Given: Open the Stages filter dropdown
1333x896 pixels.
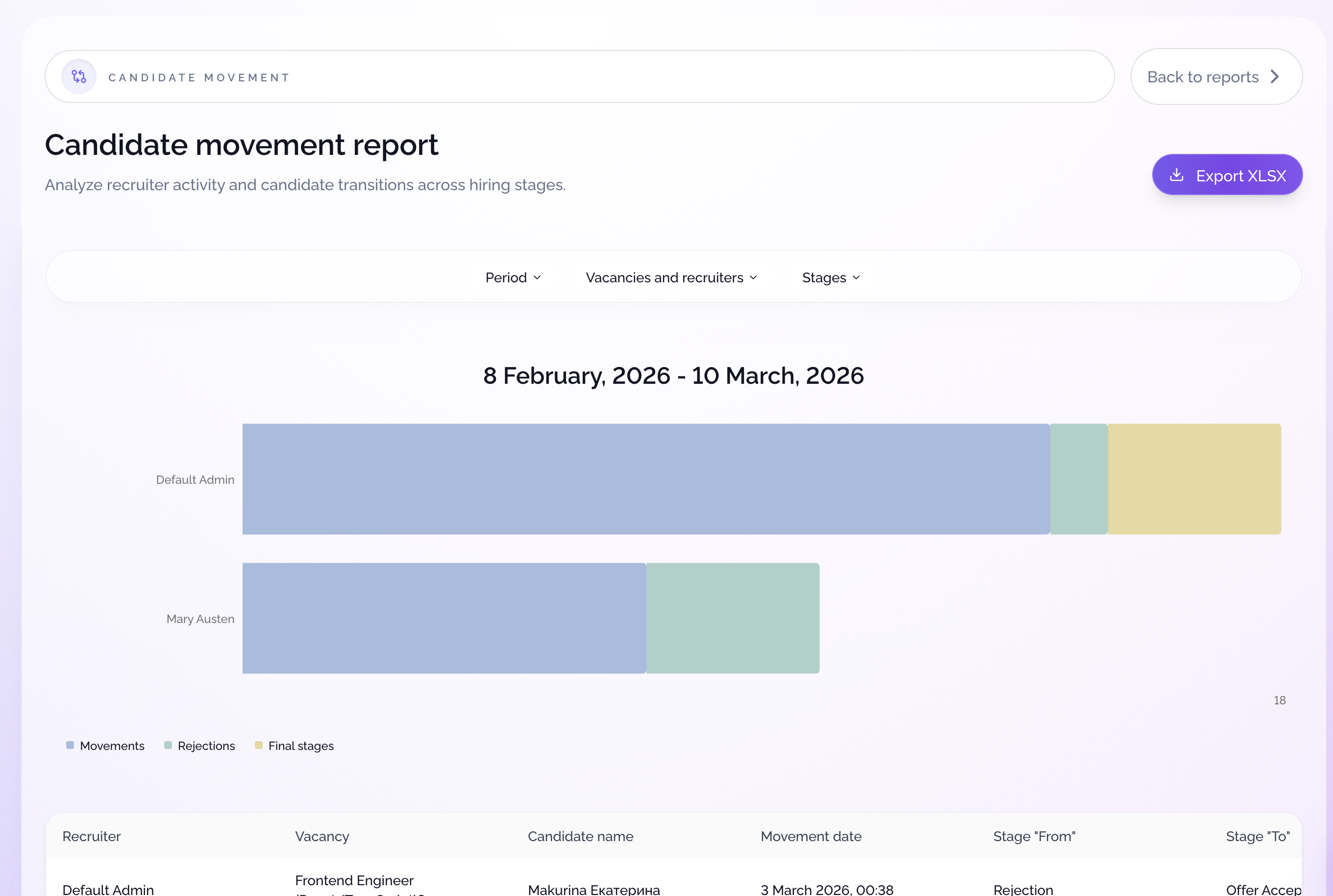Looking at the screenshot, I should [x=830, y=278].
